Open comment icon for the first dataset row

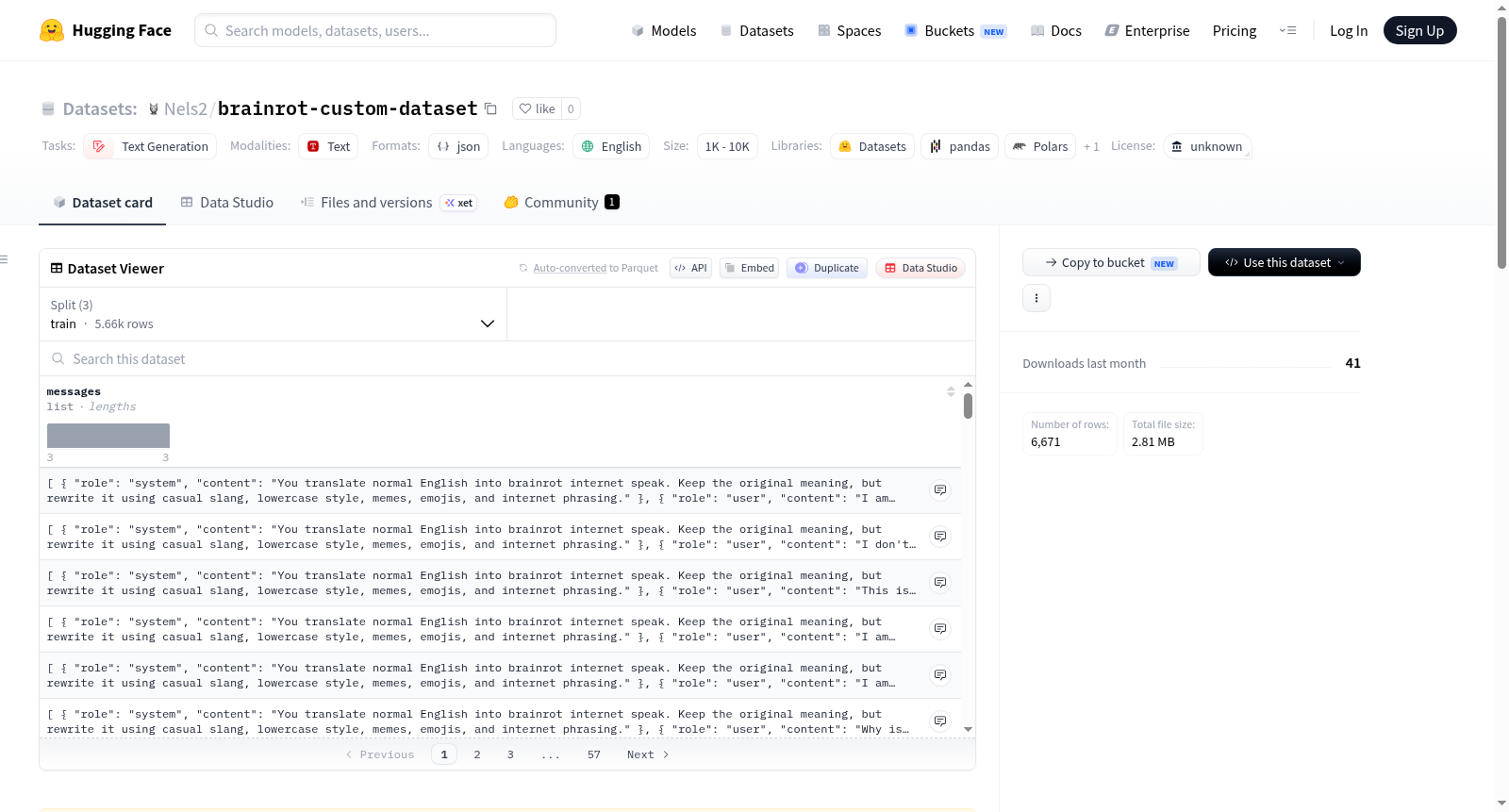[940, 490]
